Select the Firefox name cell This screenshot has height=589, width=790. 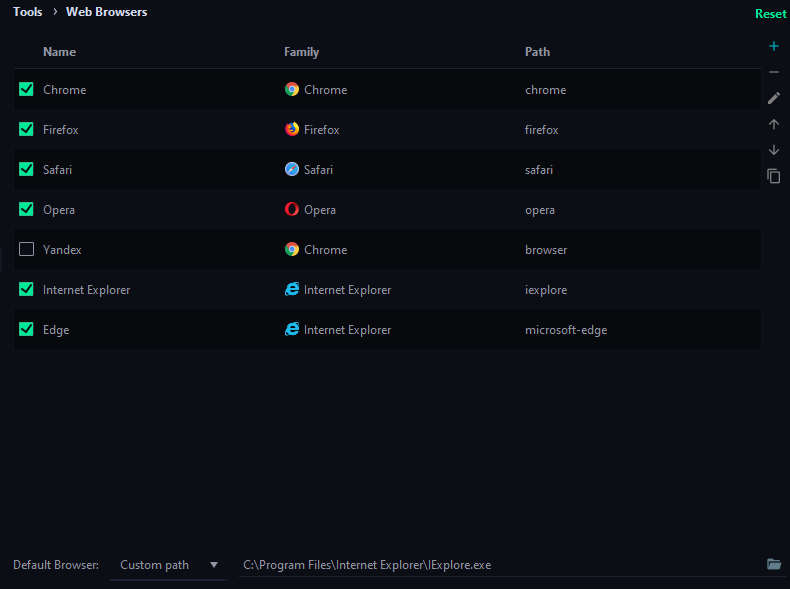[60, 129]
